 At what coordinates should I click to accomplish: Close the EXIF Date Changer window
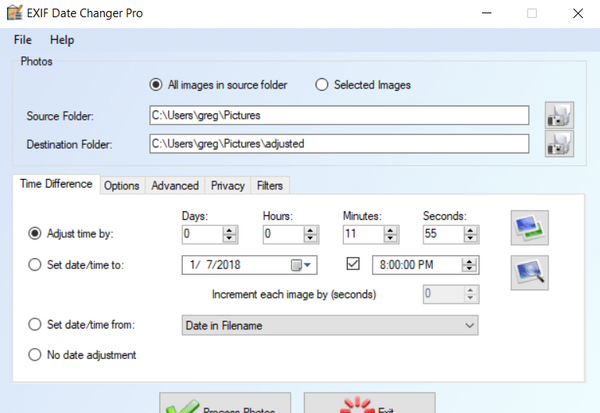click(578, 13)
